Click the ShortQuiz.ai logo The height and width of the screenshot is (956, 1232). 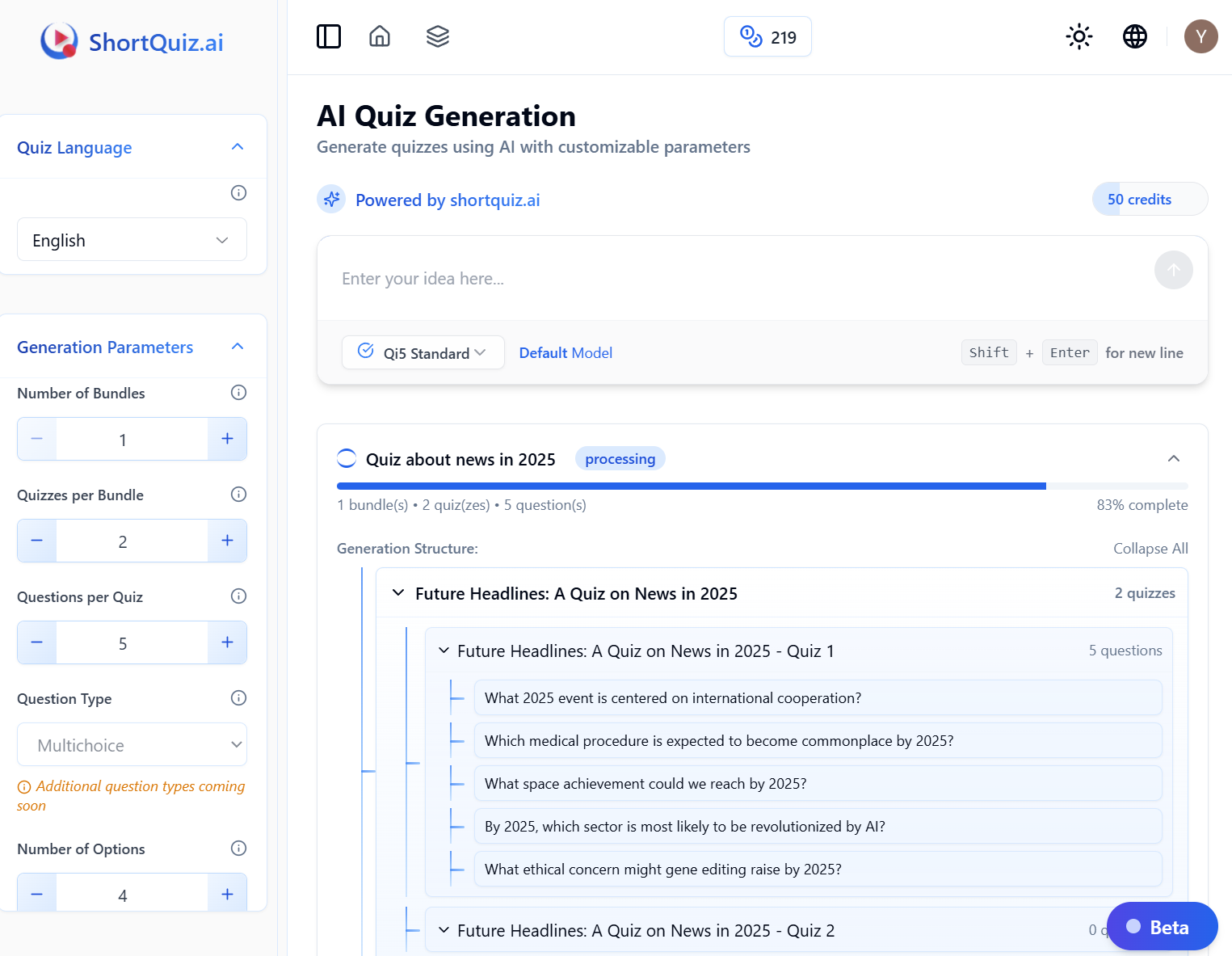[x=132, y=41]
